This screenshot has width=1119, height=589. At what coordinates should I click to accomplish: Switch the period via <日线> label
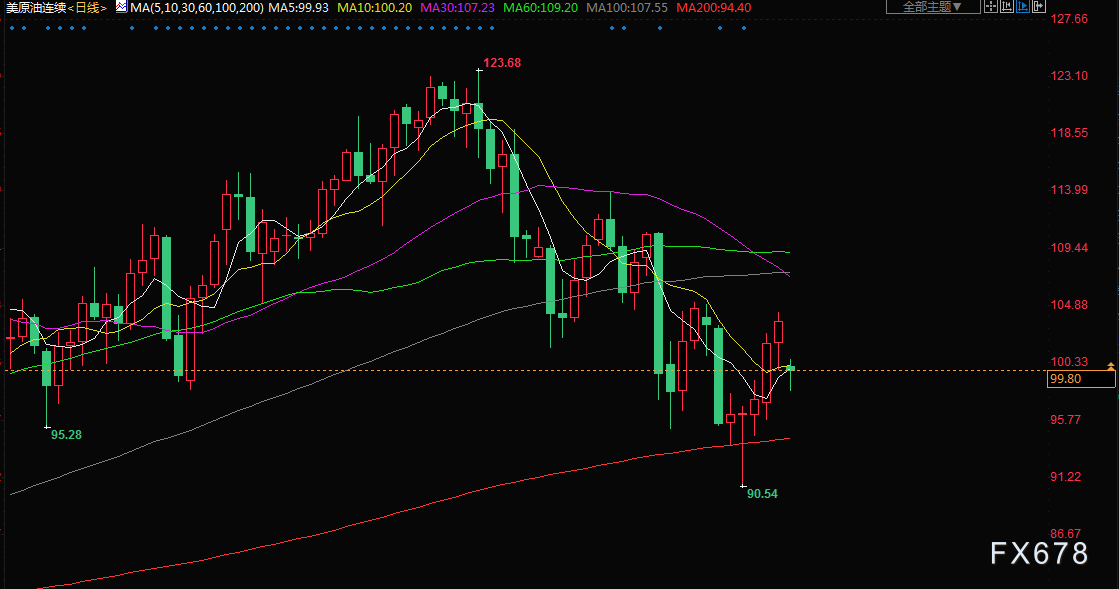point(87,8)
